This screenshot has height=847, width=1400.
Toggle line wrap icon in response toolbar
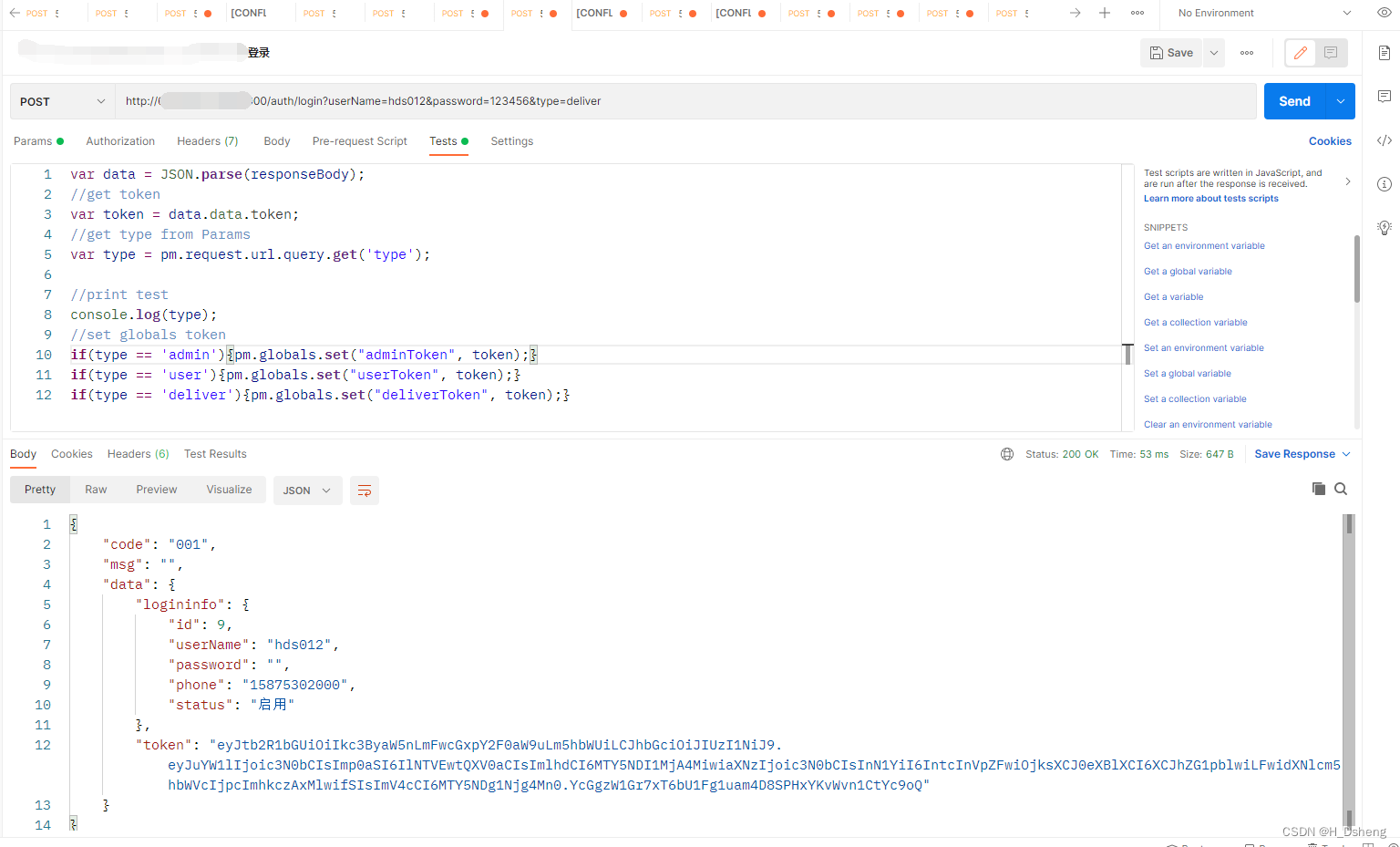[365, 491]
